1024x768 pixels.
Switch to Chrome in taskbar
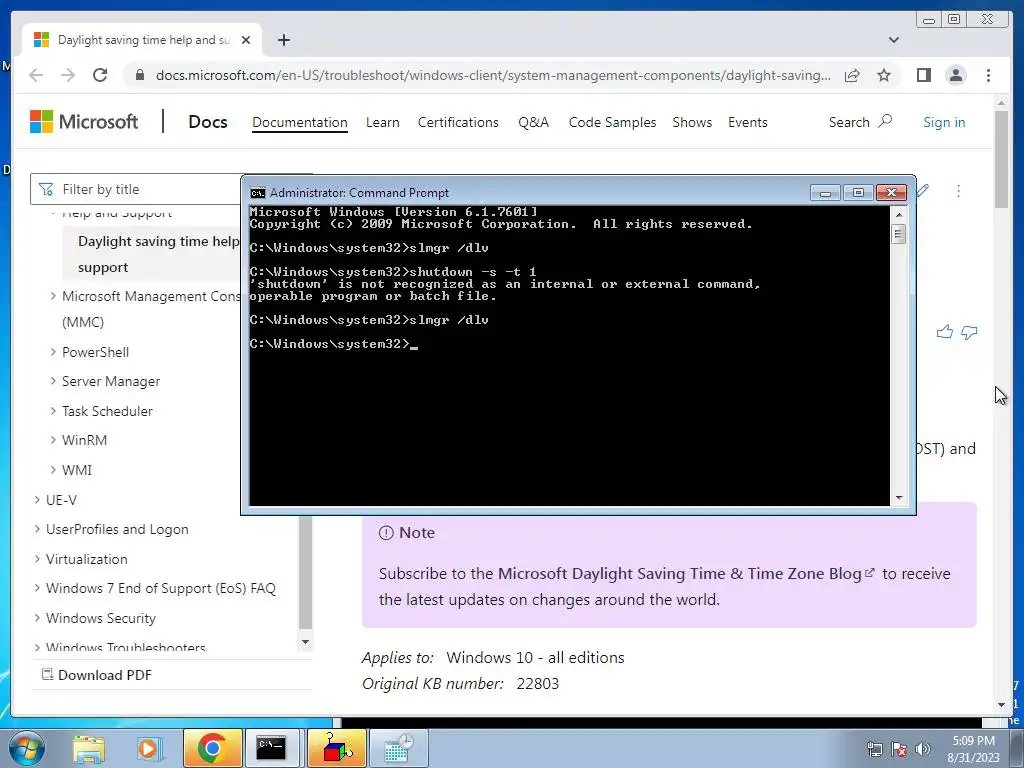point(212,748)
